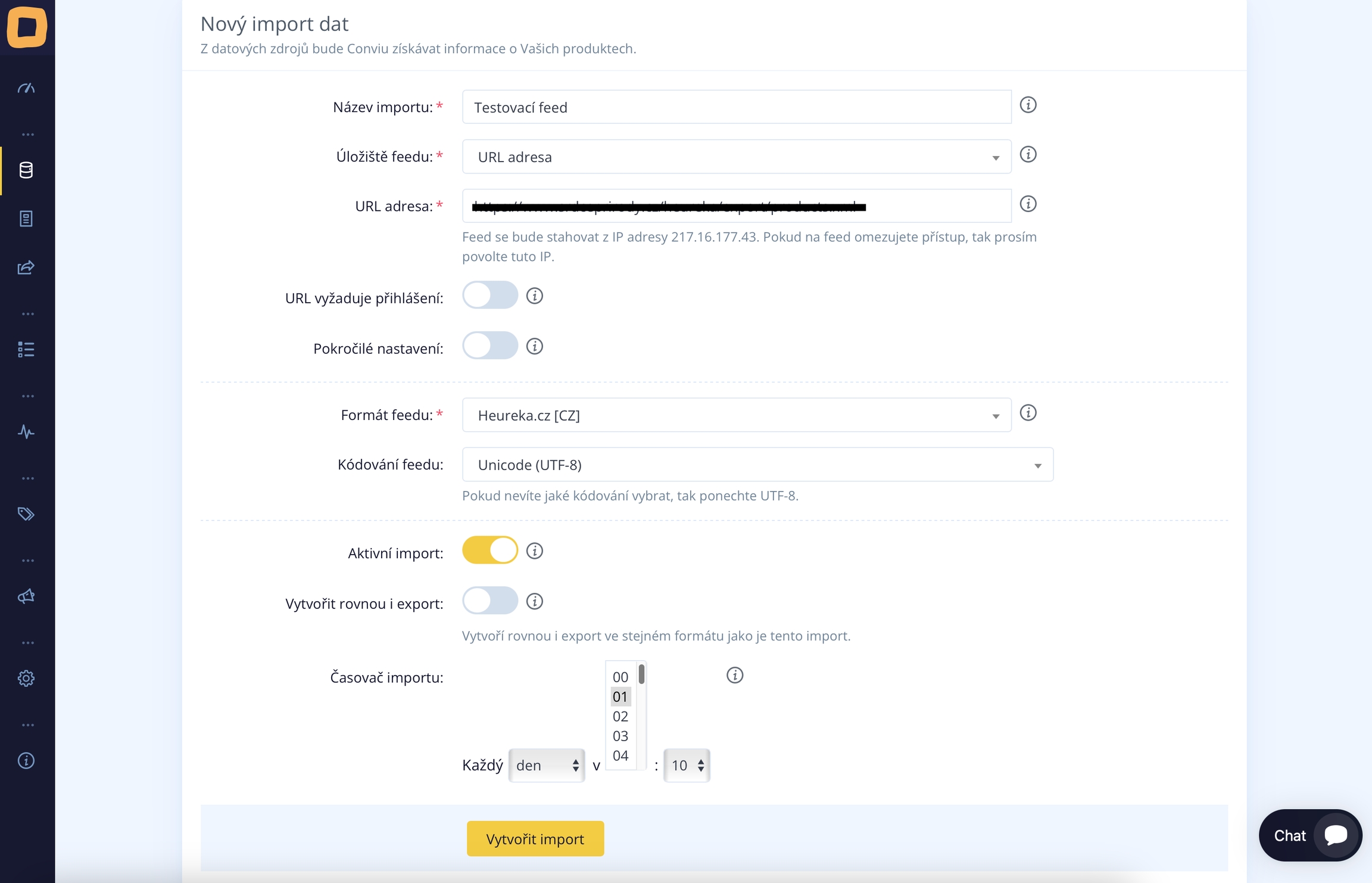
Task: Open settings gear in sidebar
Action: 26,679
